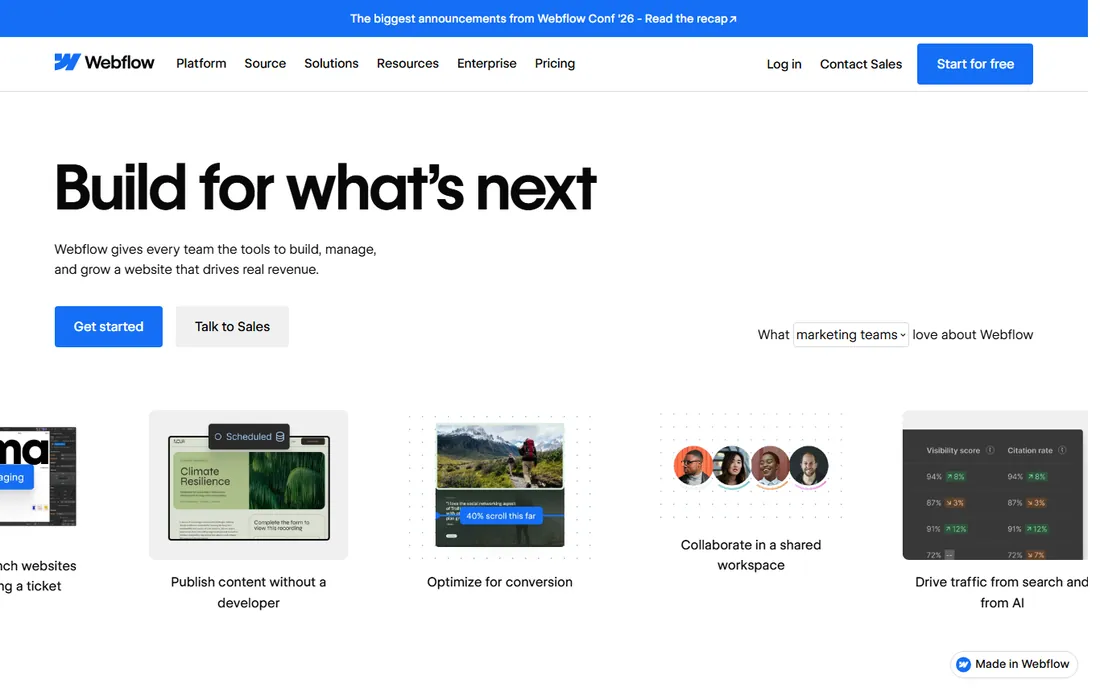This screenshot has height=688, width=1100.
Task: Click the last avatar with dark background
Action: click(x=809, y=466)
